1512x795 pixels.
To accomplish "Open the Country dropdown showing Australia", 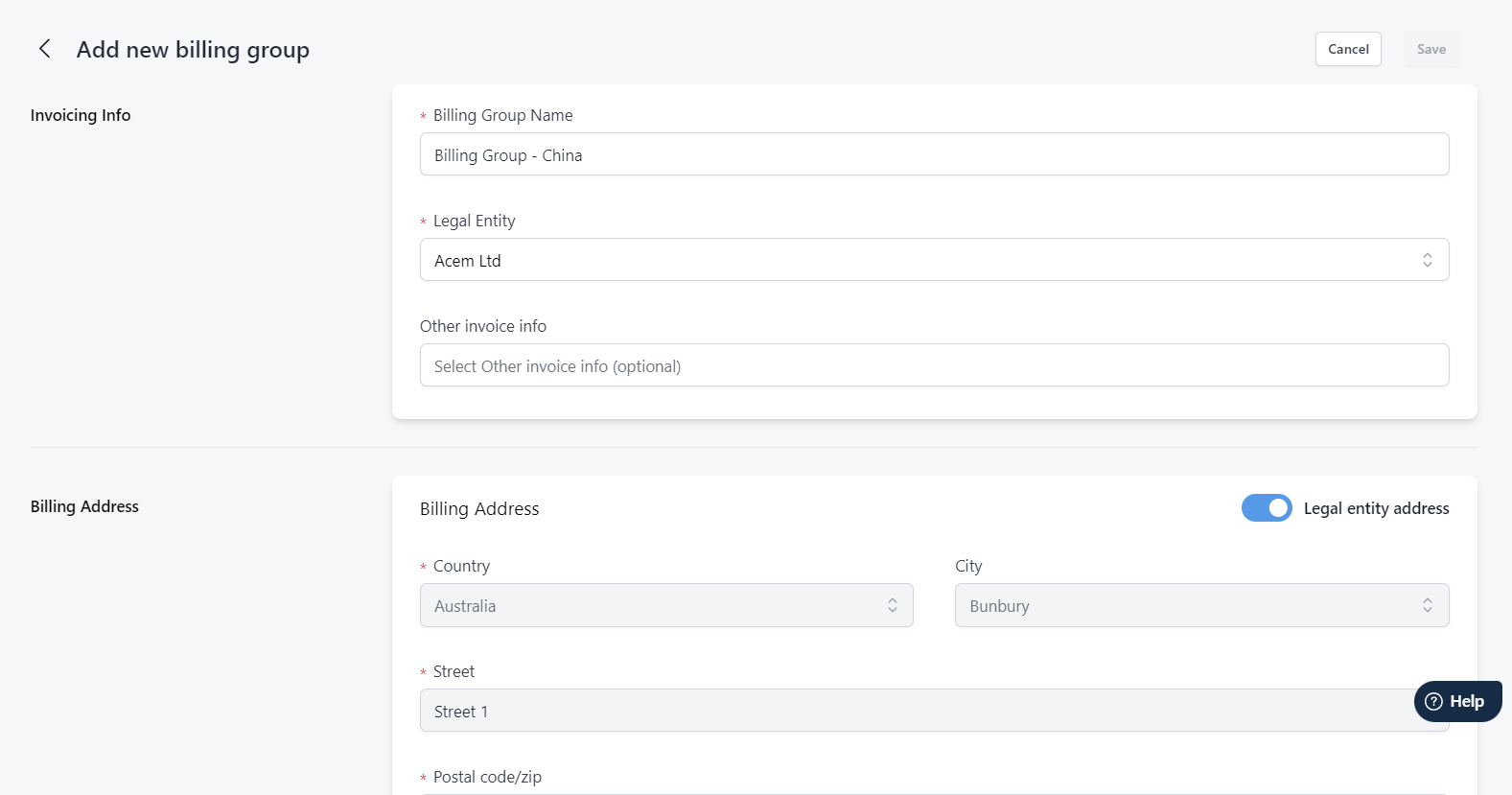I will click(666, 605).
